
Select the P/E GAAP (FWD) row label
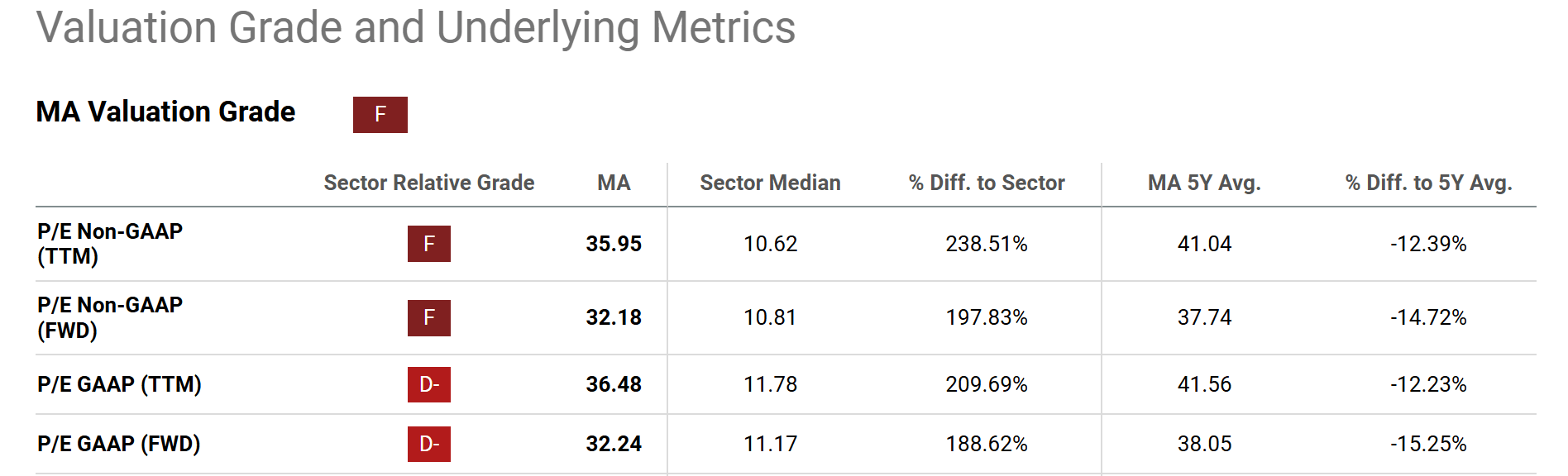click(119, 444)
